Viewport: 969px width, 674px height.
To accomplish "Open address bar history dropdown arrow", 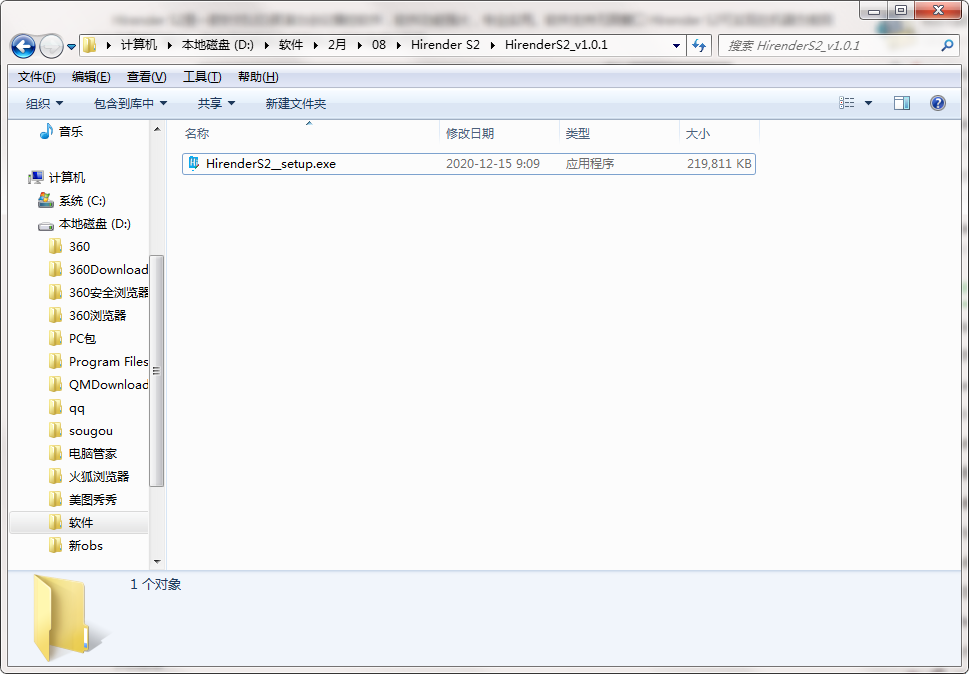I will 676,46.
